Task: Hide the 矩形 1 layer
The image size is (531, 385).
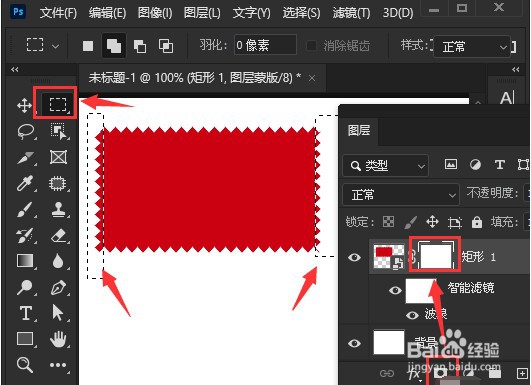Action: [x=354, y=257]
